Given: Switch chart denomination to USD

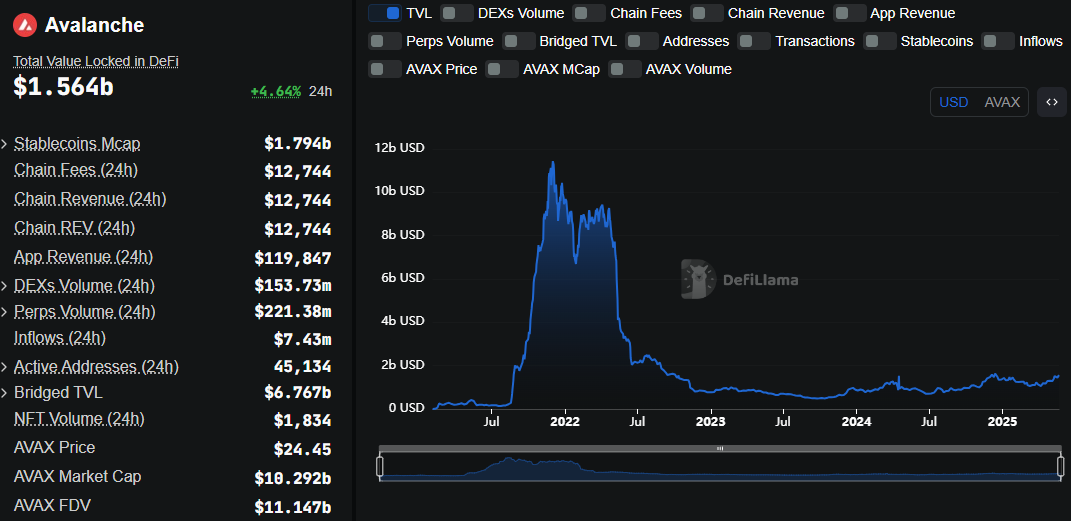Looking at the screenshot, I should coord(953,102).
